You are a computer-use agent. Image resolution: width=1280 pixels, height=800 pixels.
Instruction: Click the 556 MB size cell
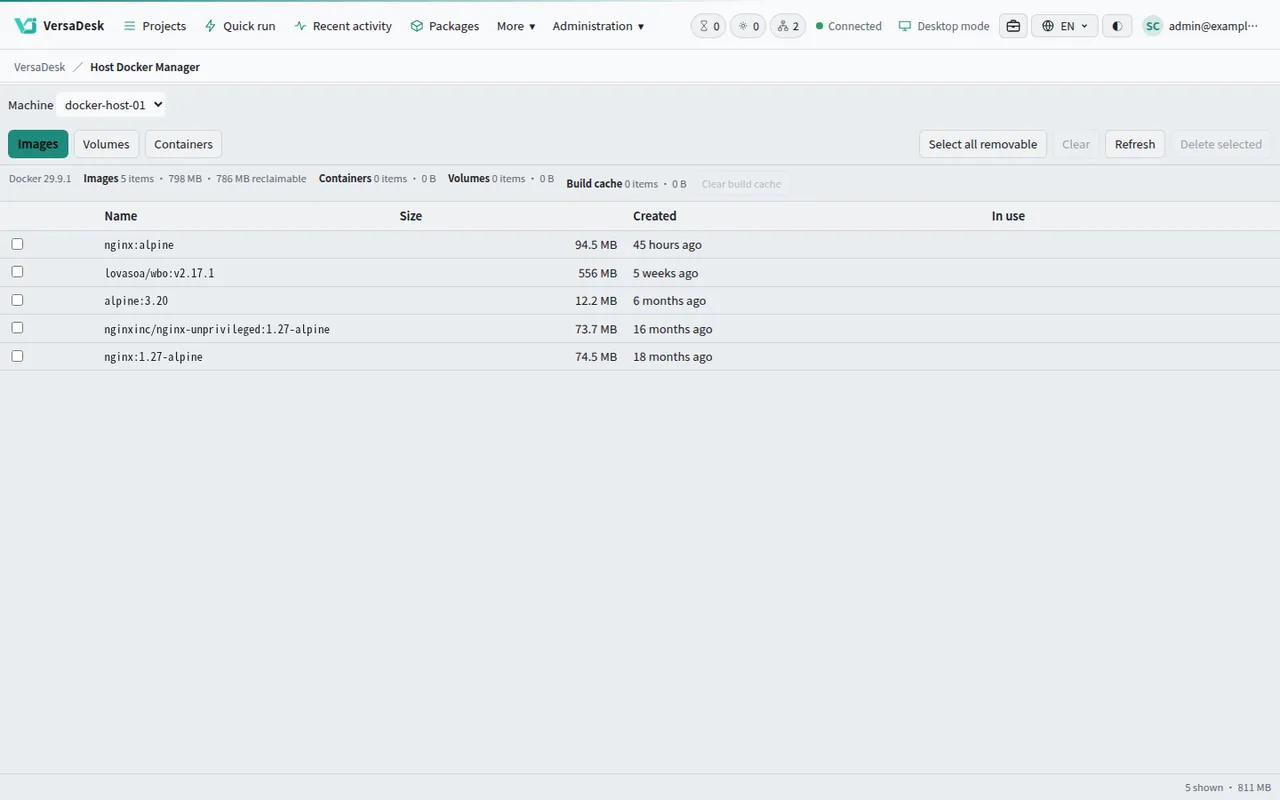pyautogui.click(x=597, y=273)
